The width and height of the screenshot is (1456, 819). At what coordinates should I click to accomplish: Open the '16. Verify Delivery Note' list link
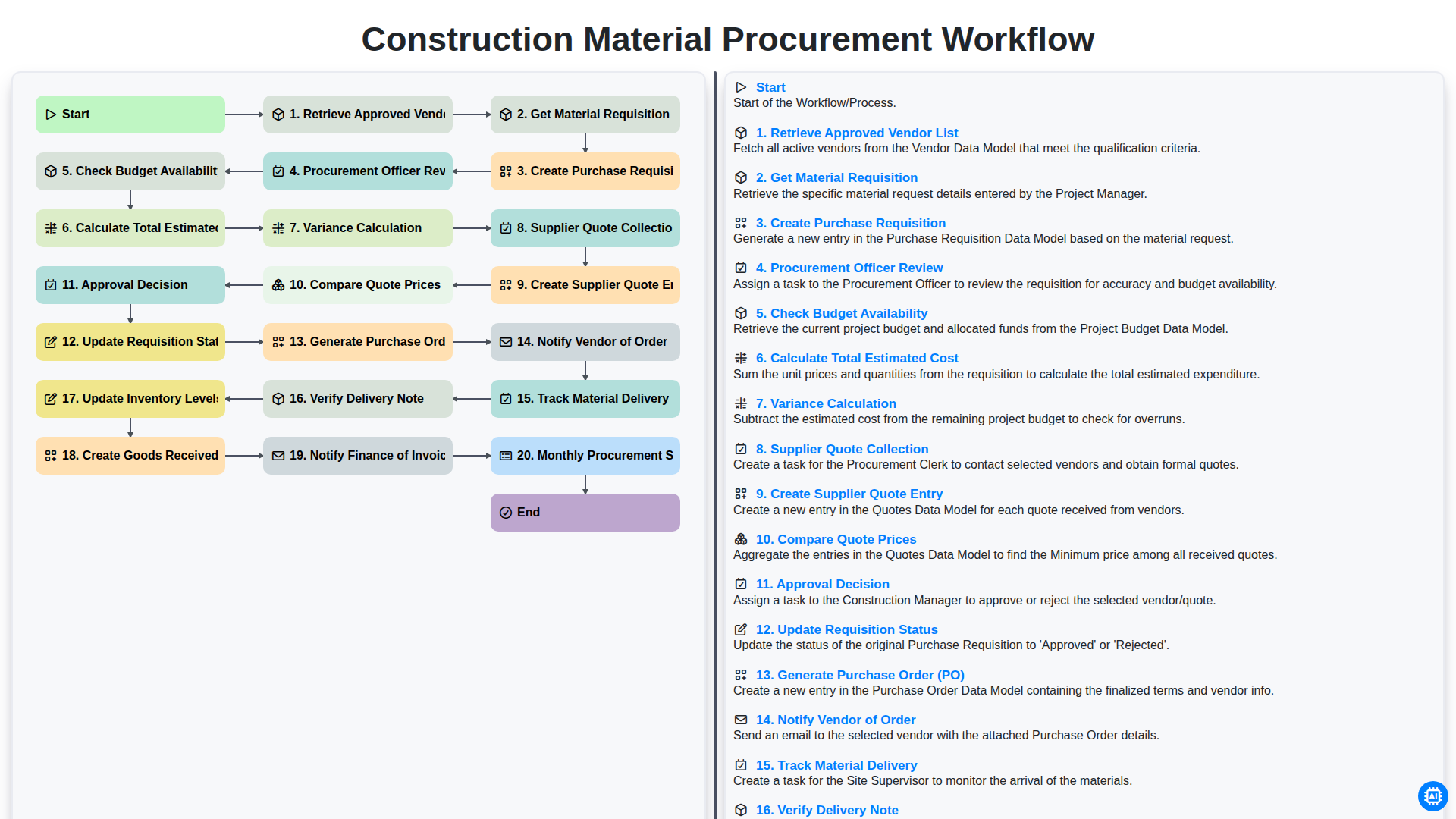click(x=827, y=810)
